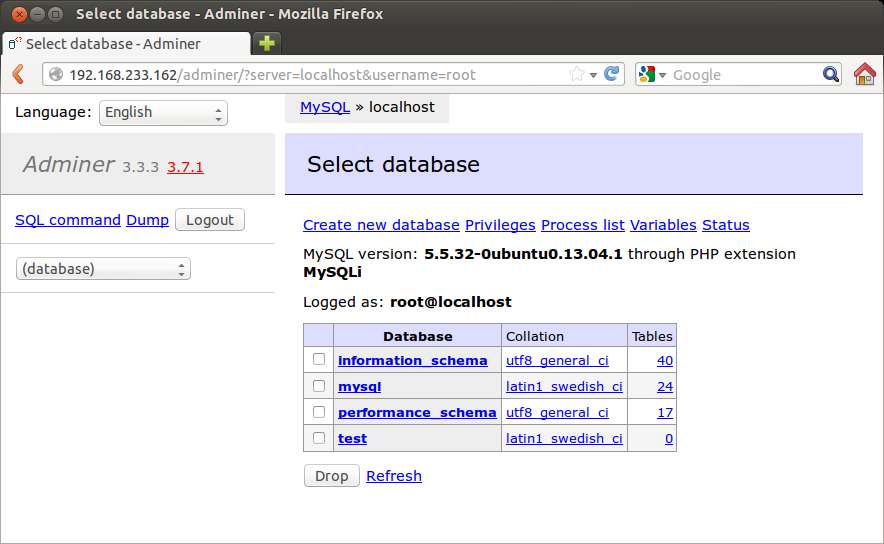Click the browser back arrow button
This screenshot has width=884, height=544.
point(19,74)
